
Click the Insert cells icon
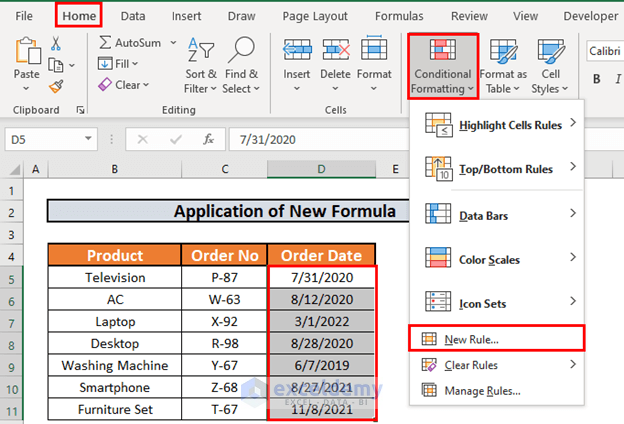(x=297, y=50)
